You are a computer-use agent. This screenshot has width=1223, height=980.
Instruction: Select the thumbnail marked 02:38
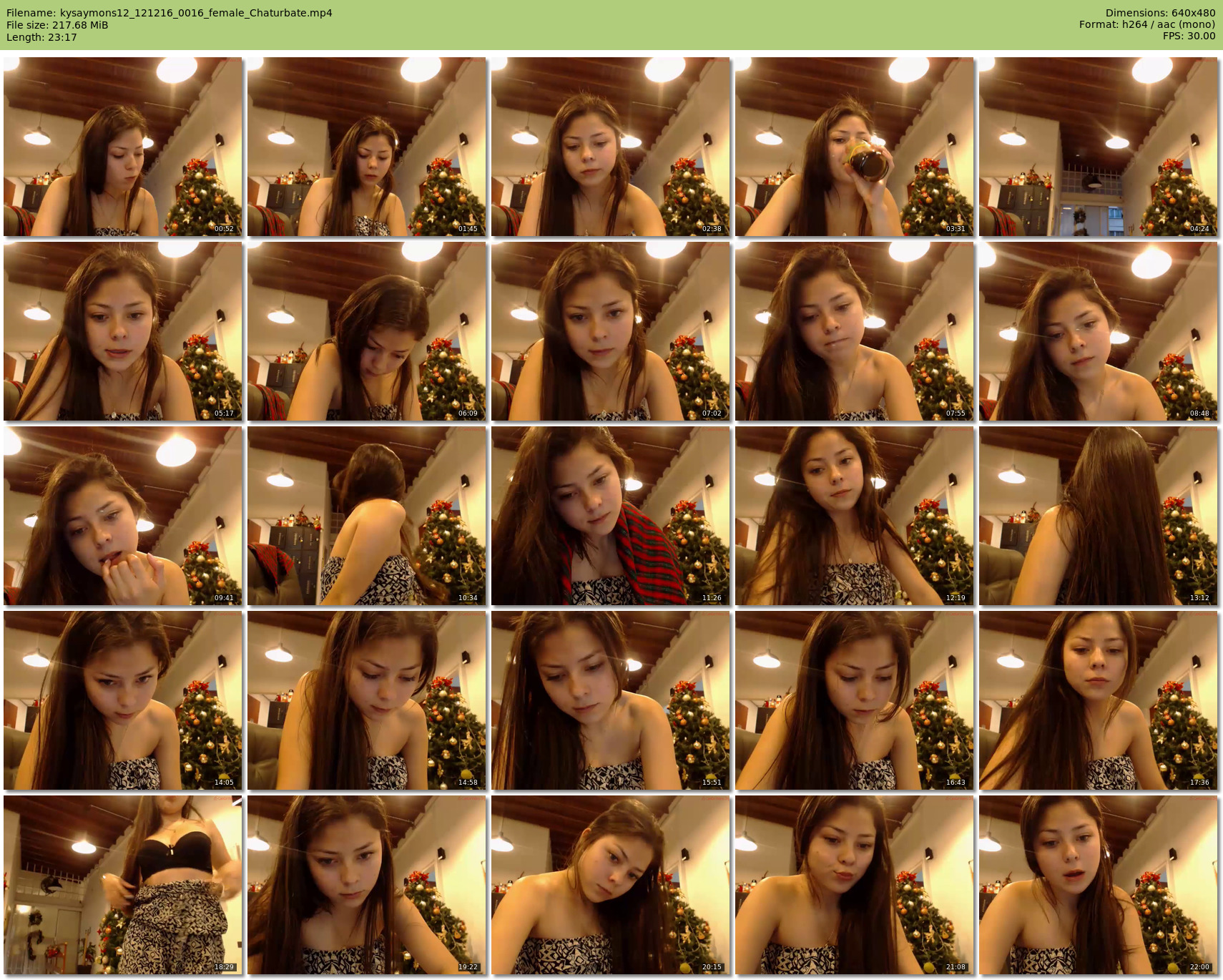point(610,147)
